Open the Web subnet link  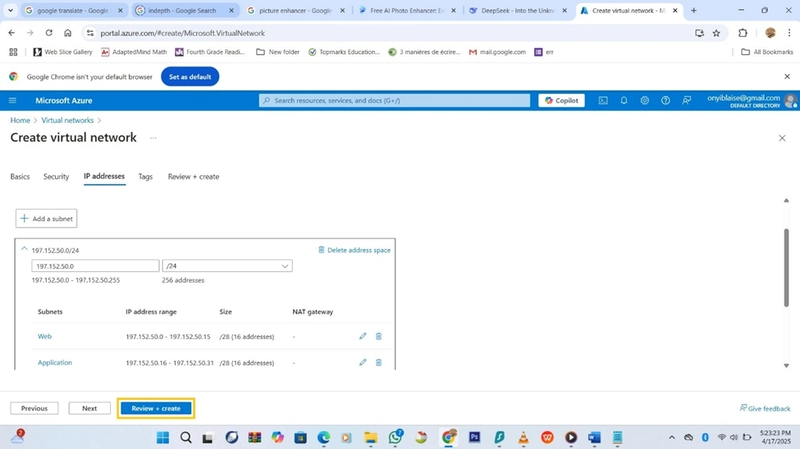tap(44, 336)
